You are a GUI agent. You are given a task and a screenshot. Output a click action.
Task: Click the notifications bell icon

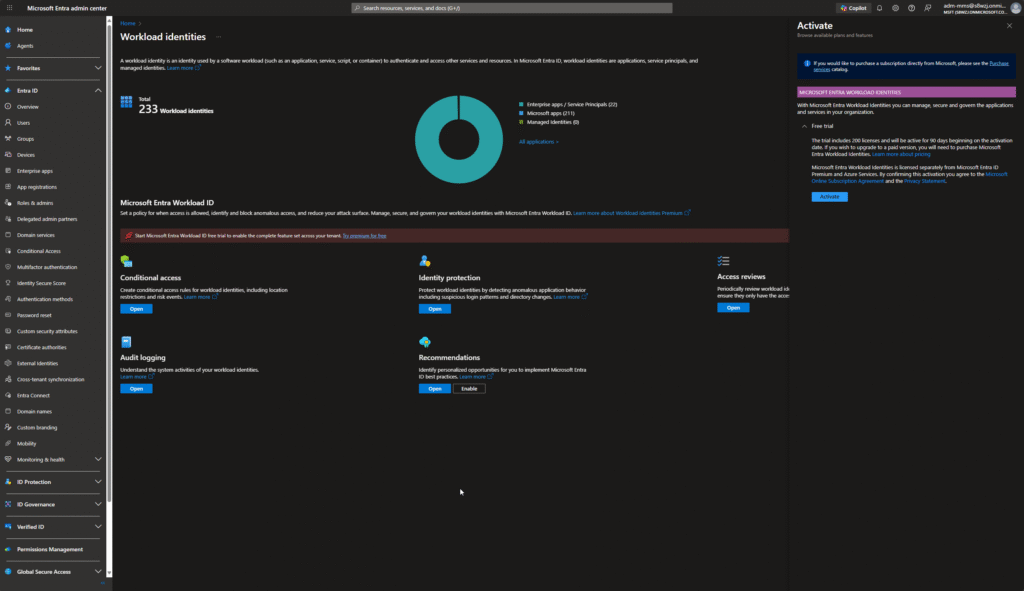tap(879, 7)
